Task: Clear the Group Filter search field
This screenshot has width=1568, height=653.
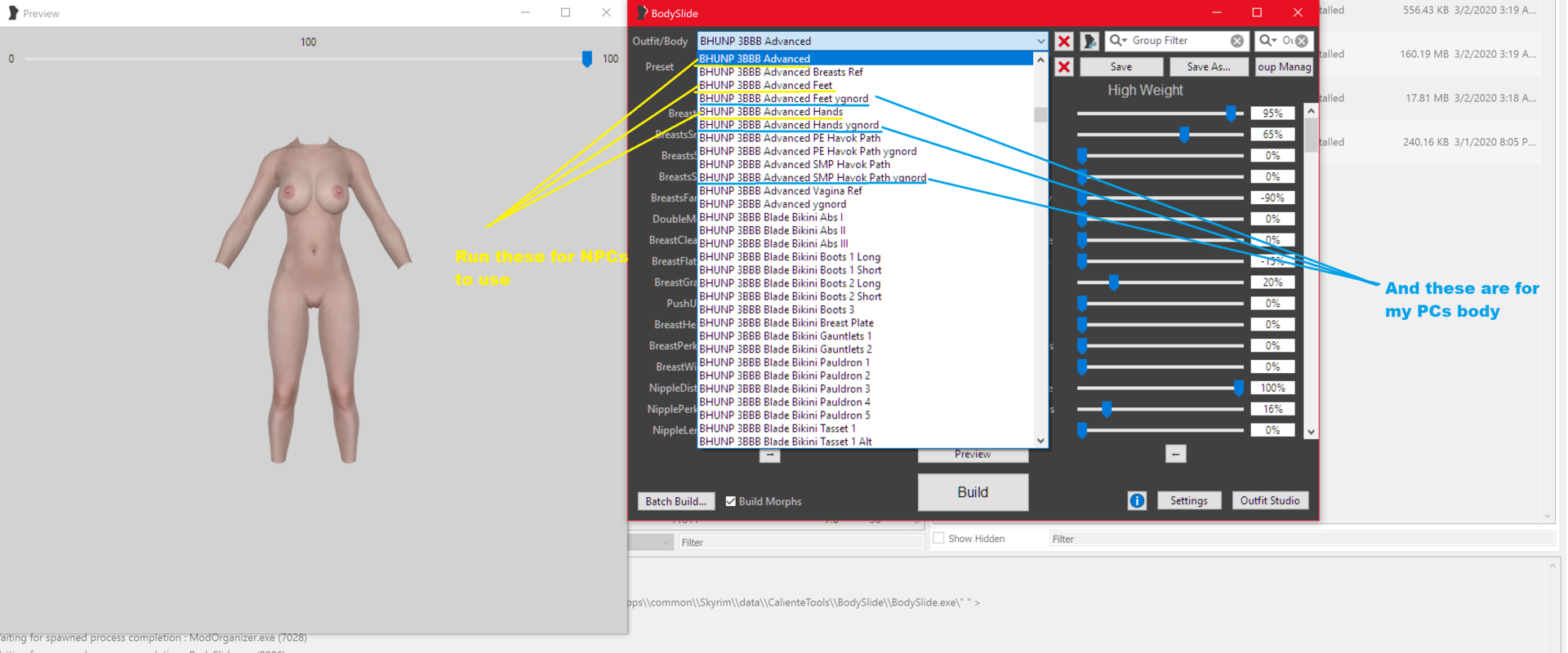Action: [x=1237, y=41]
